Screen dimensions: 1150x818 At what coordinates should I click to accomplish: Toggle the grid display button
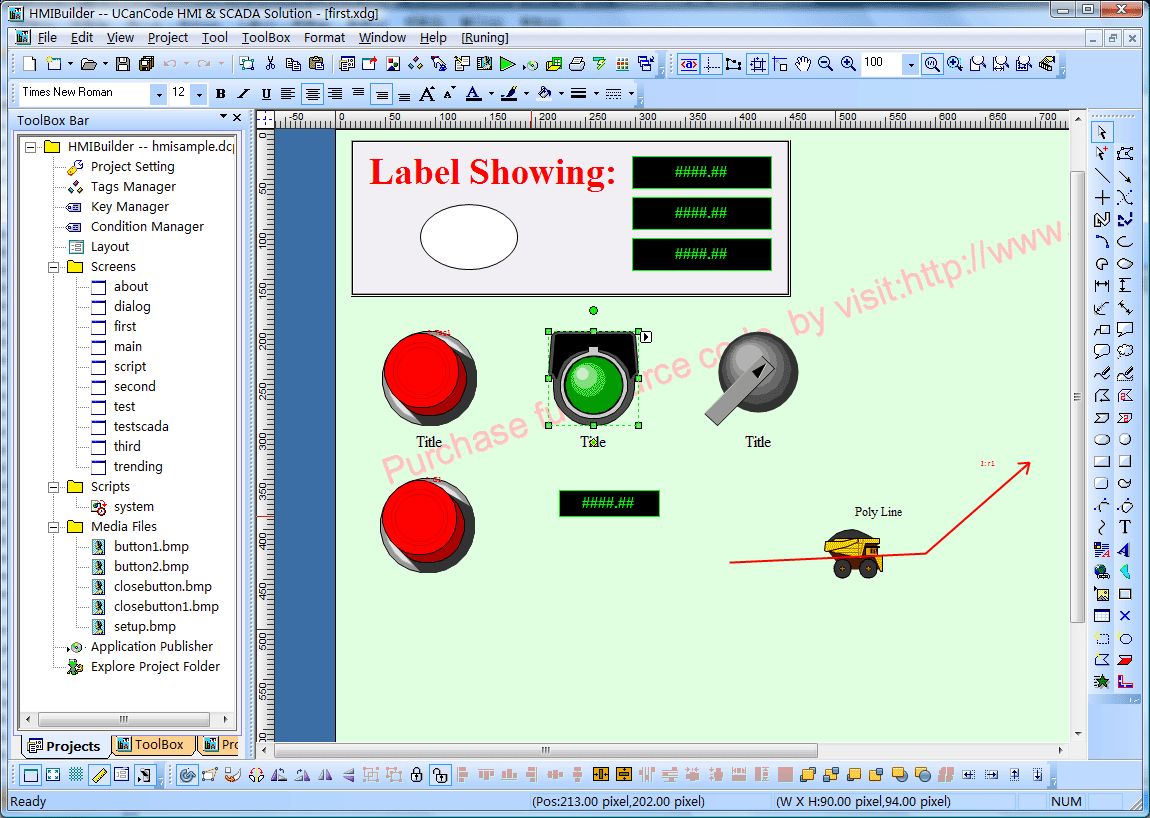(75, 775)
